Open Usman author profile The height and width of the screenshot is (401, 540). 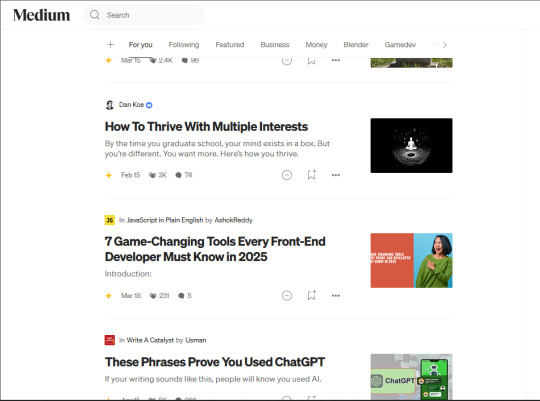[196, 340]
